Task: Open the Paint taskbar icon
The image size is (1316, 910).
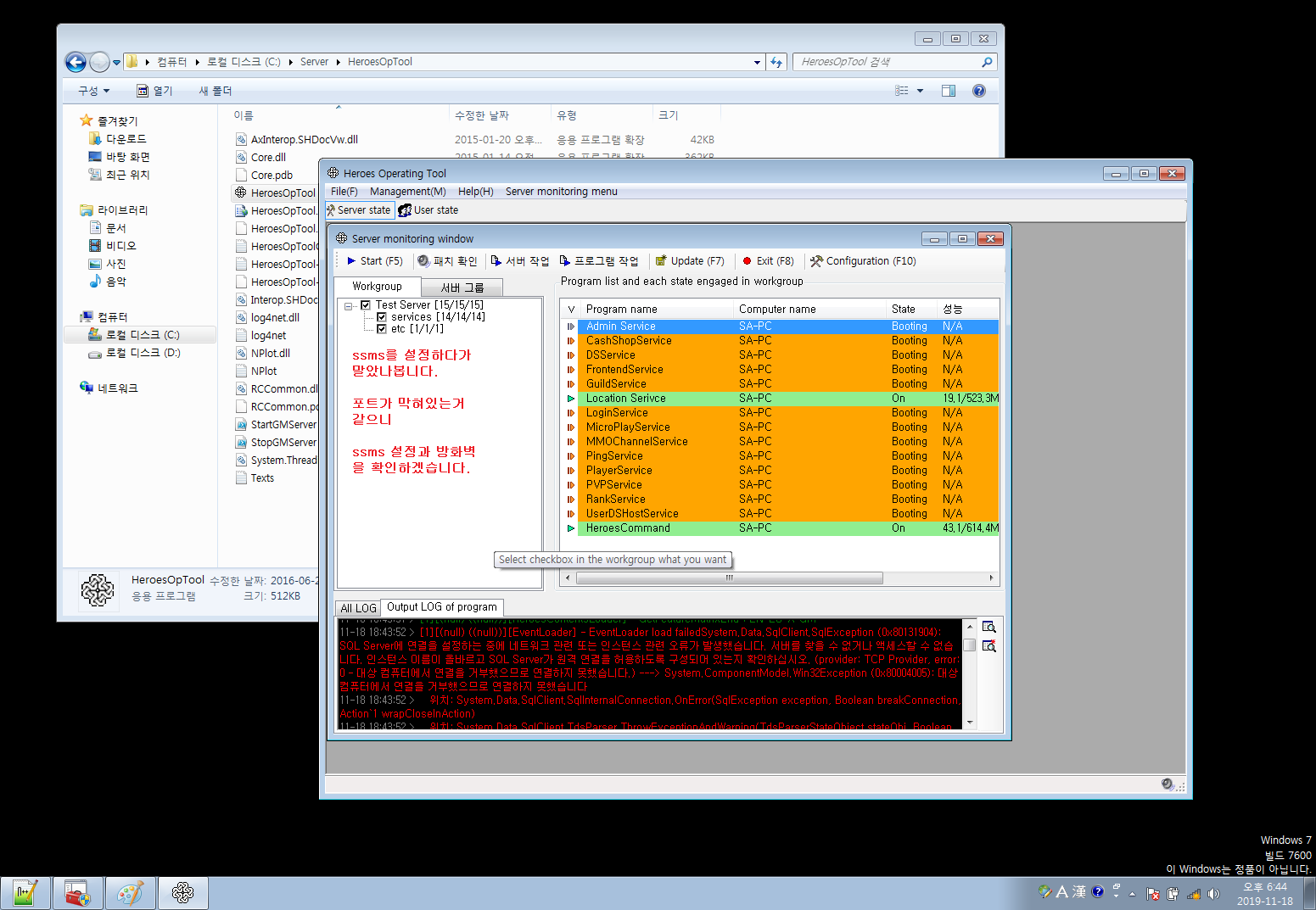Action: pyautogui.click(x=131, y=893)
